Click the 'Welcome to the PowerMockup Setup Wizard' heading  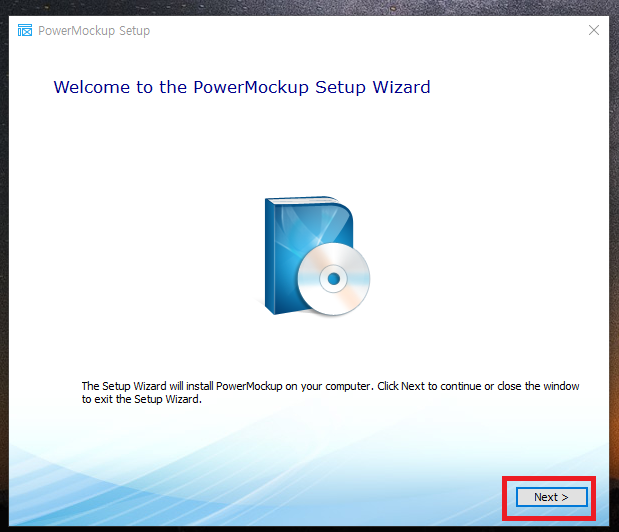[242, 87]
